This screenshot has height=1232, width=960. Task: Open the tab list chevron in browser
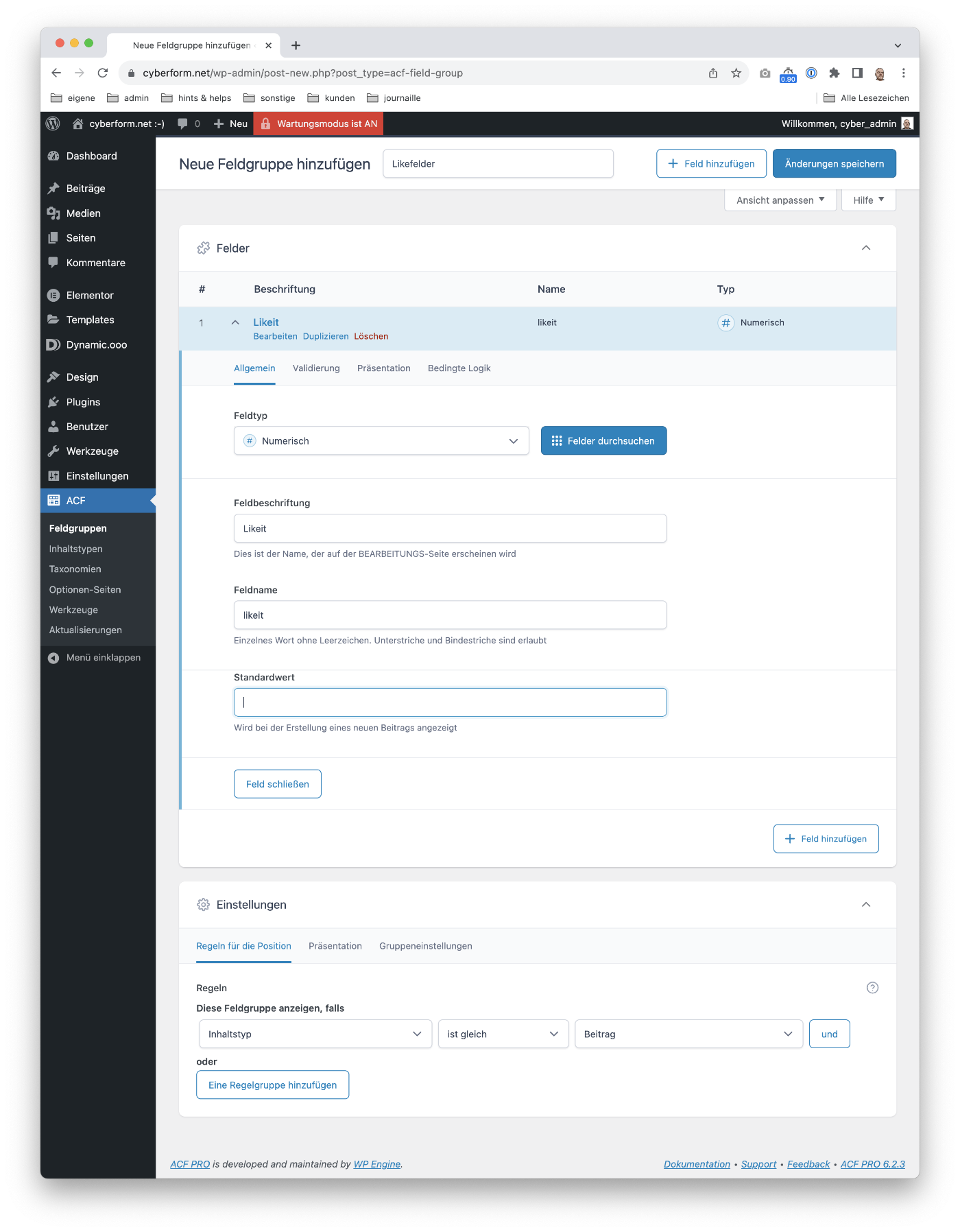[898, 45]
